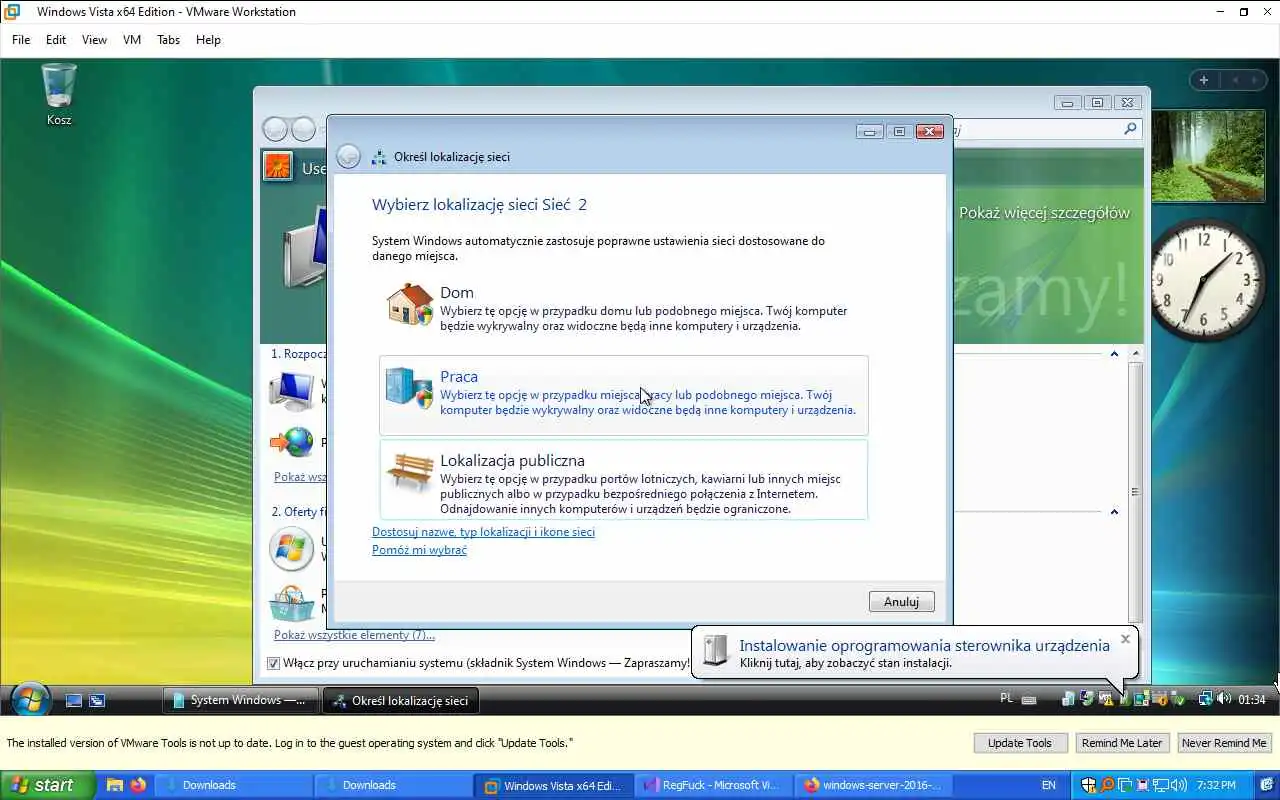Click the back arrow in network location dialog
This screenshot has height=800, width=1280.
(x=348, y=156)
